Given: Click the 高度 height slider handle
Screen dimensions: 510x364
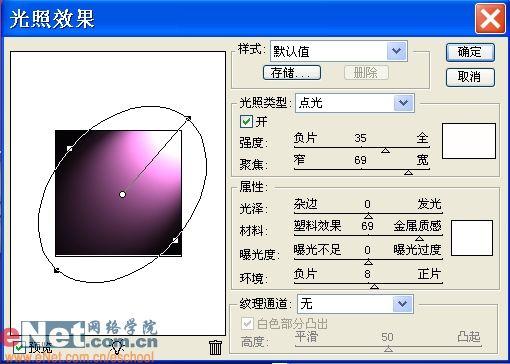Looking at the screenshot, I should pyautogui.click(x=388, y=349).
